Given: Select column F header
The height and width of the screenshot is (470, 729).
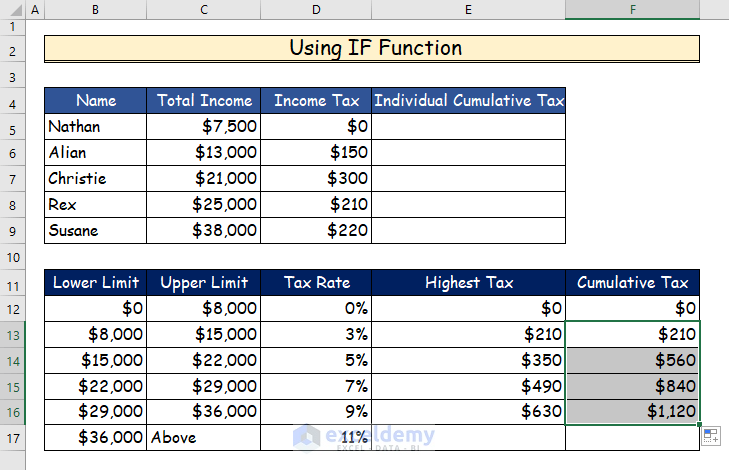Looking at the screenshot, I should pos(632,9).
